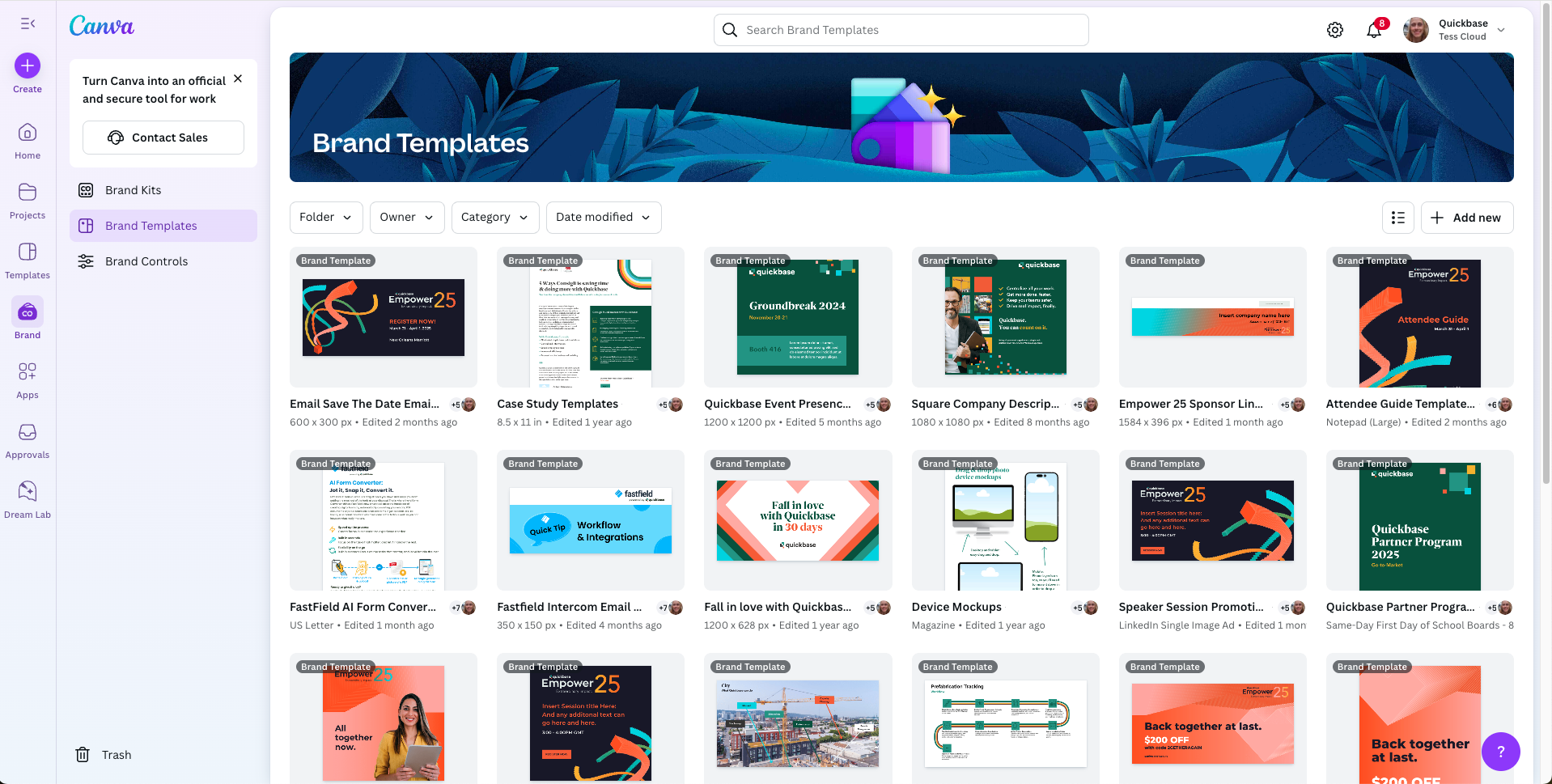Open the Attendee Guide thumbnail
The image size is (1552, 784).
point(1420,317)
